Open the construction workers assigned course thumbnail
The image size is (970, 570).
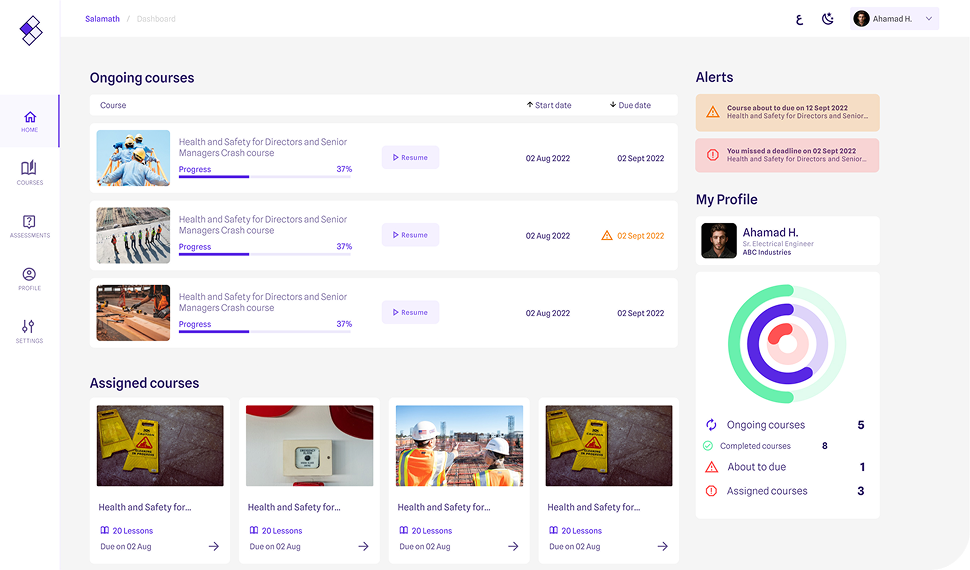pyautogui.click(x=459, y=445)
